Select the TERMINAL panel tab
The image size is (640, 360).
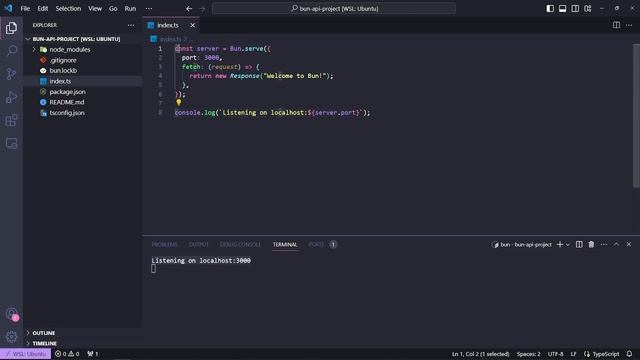pyautogui.click(x=285, y=244)
